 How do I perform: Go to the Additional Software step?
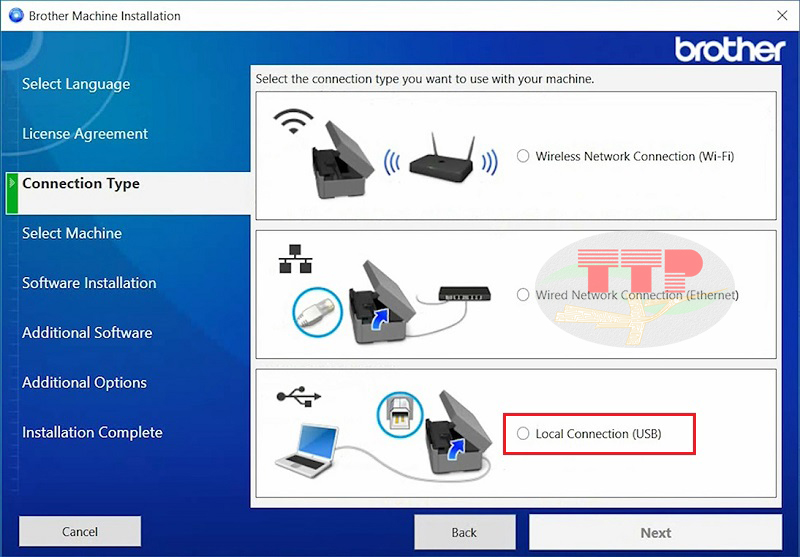tap(87, 333)
